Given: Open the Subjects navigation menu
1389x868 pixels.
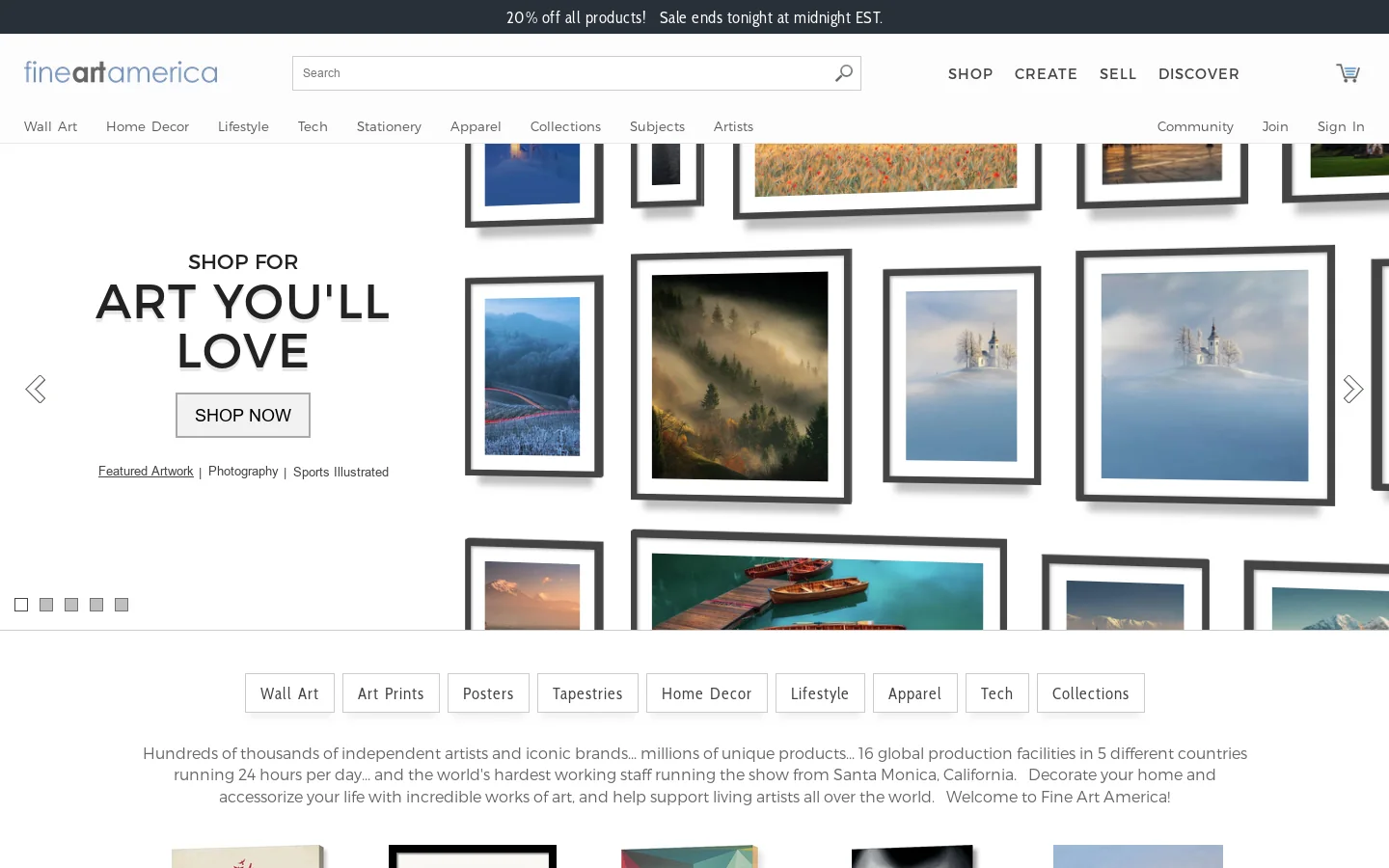Looking at the screenshot, I should [657, 126].
